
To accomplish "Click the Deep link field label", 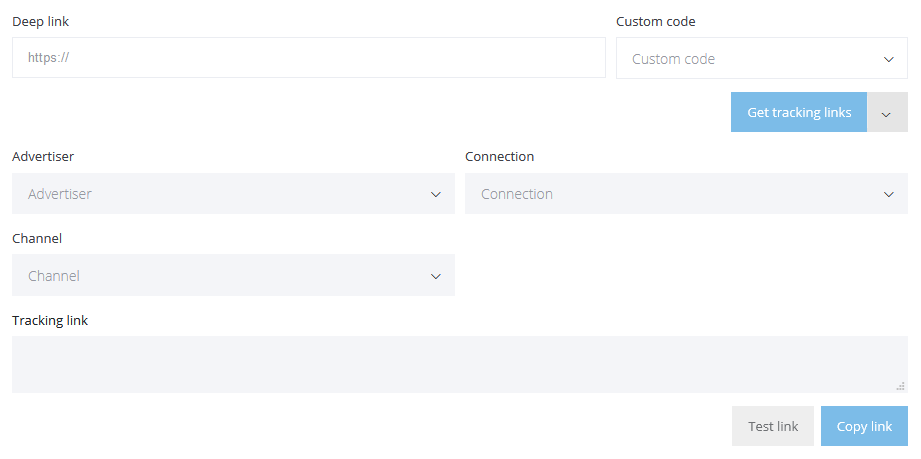I will coord(41,22).
